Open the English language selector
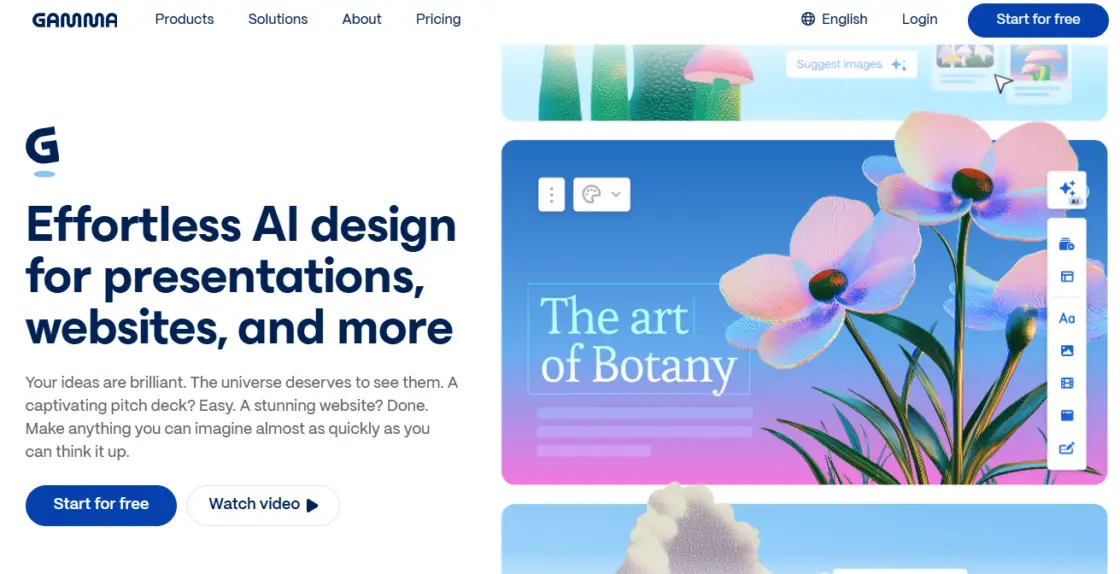The image size is (1120, 574). tap(834, 19)
